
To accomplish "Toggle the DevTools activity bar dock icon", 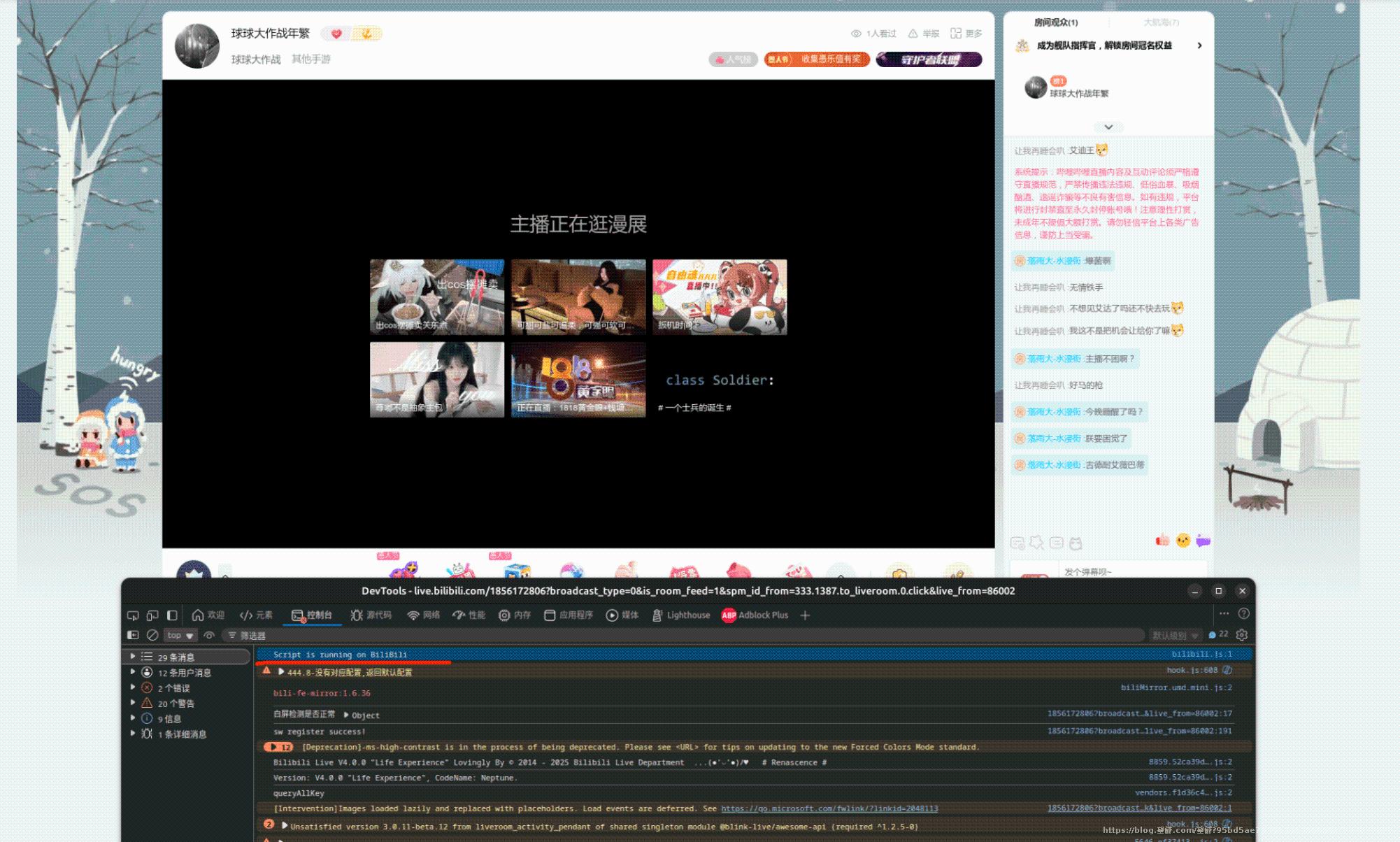I will tap(172, 615).
